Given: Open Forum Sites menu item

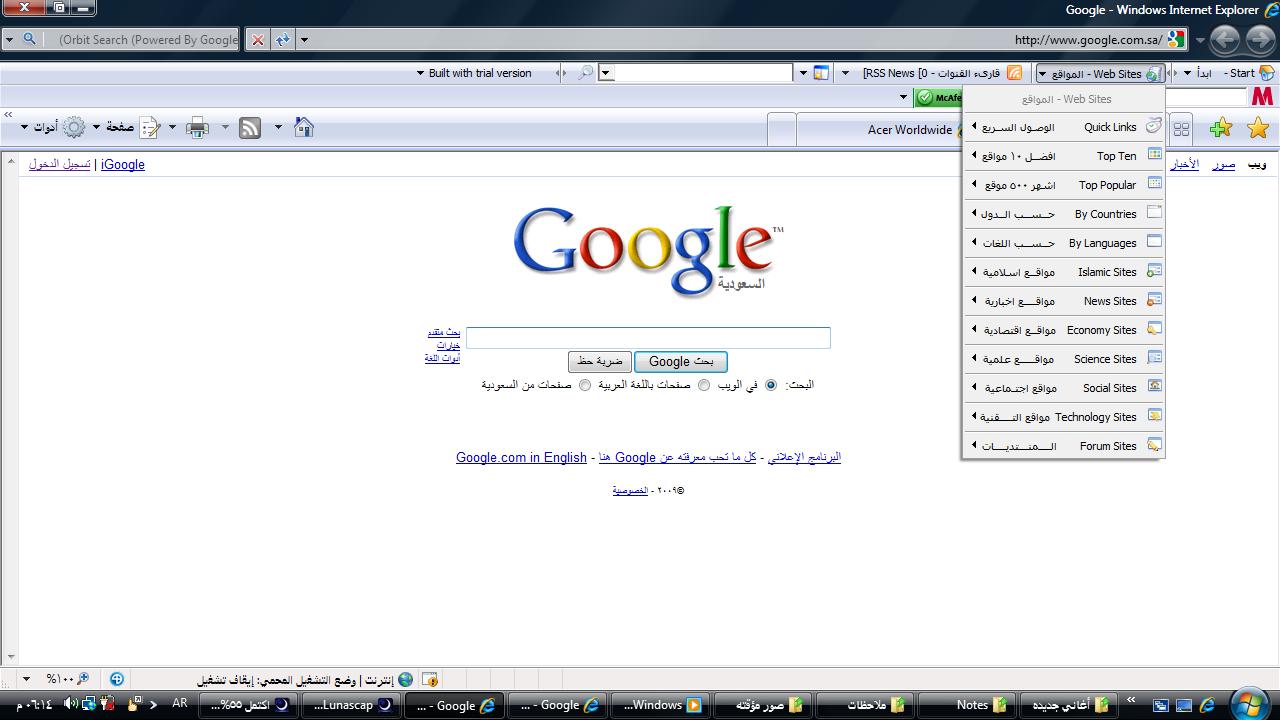Looking at the screenshot, I should tap(1064, 446).
